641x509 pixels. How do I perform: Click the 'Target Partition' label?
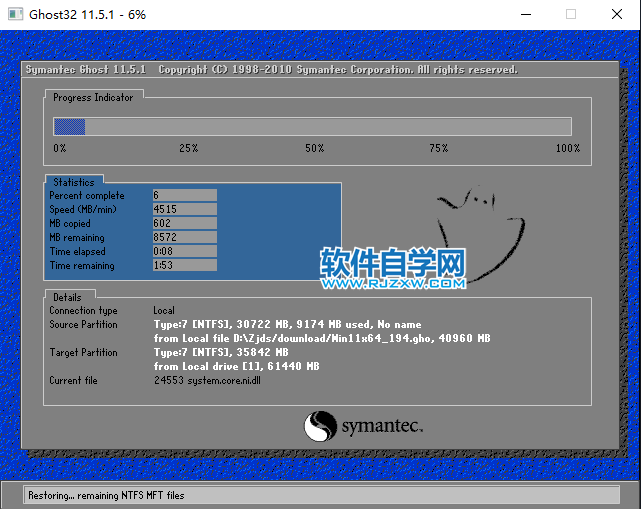tap(83, 352)
